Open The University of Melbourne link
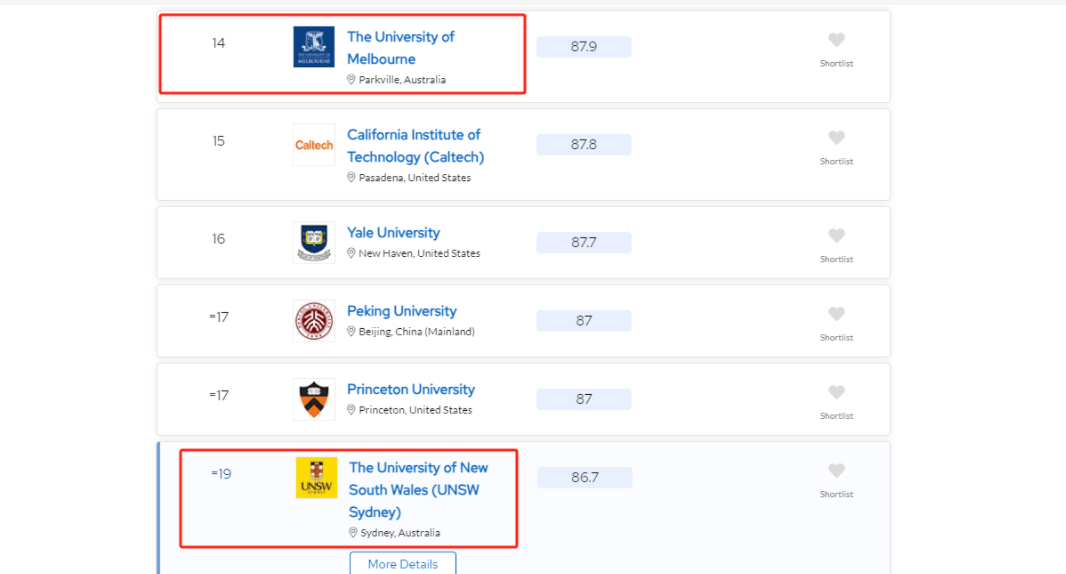 pyautogui.click(x=400, y=47)
